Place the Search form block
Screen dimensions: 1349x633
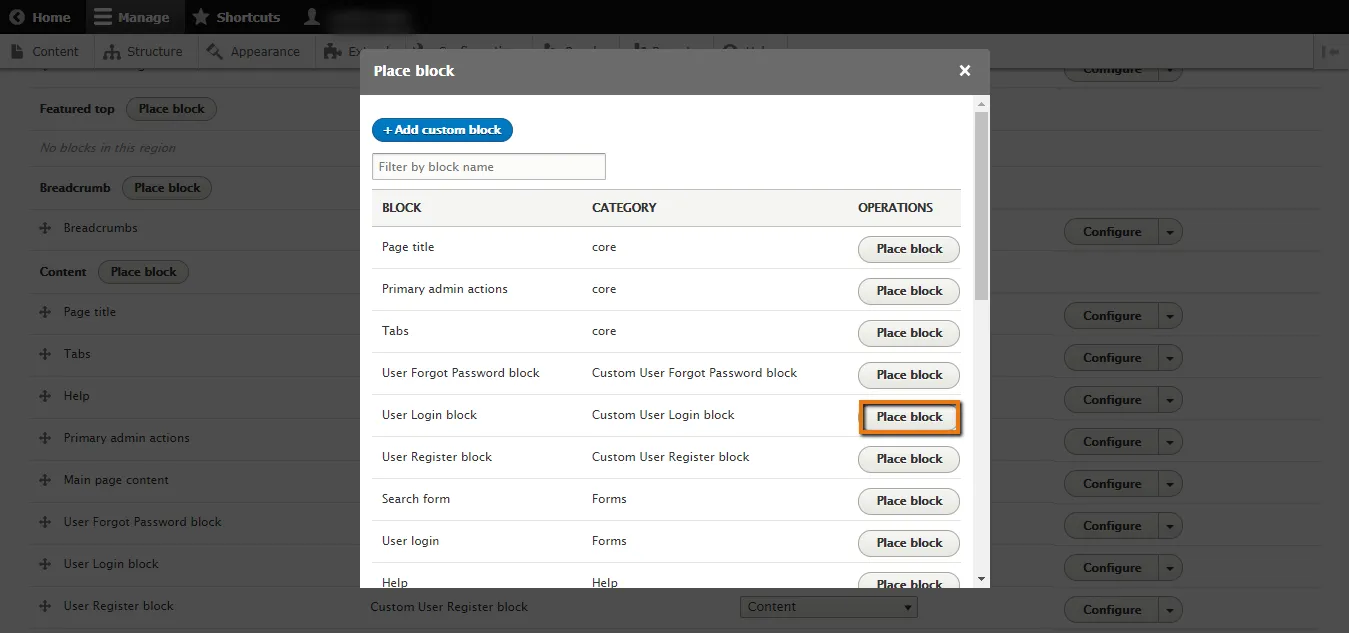(x=909, y=501)
